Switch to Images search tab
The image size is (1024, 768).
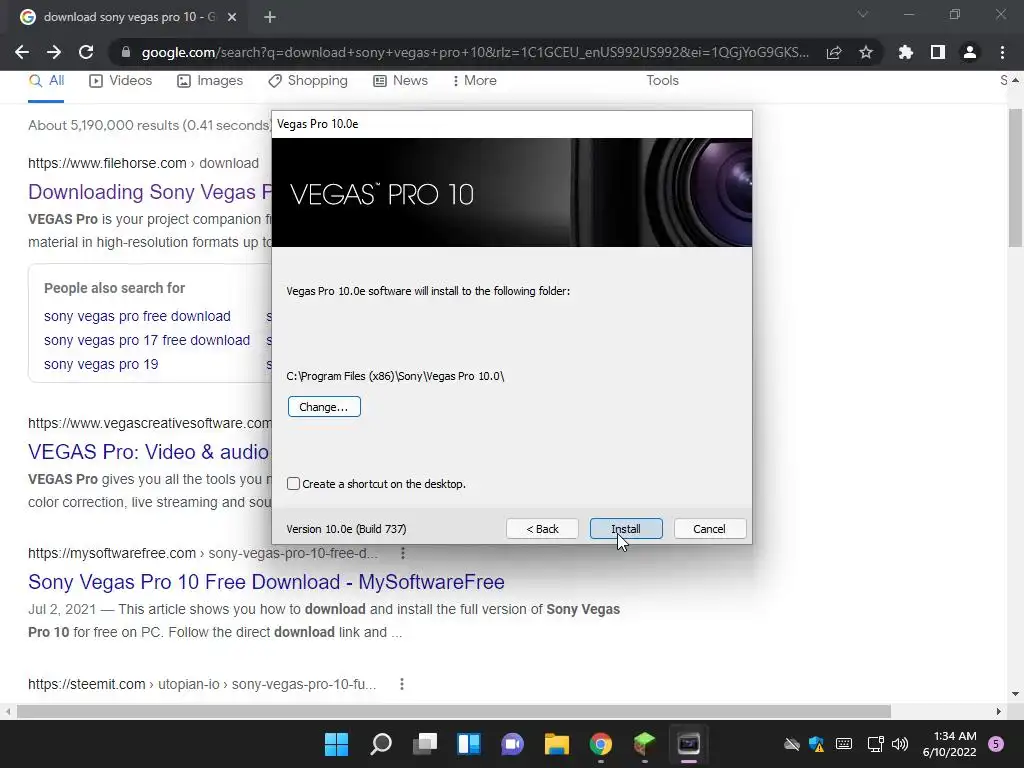click(210, 80)
